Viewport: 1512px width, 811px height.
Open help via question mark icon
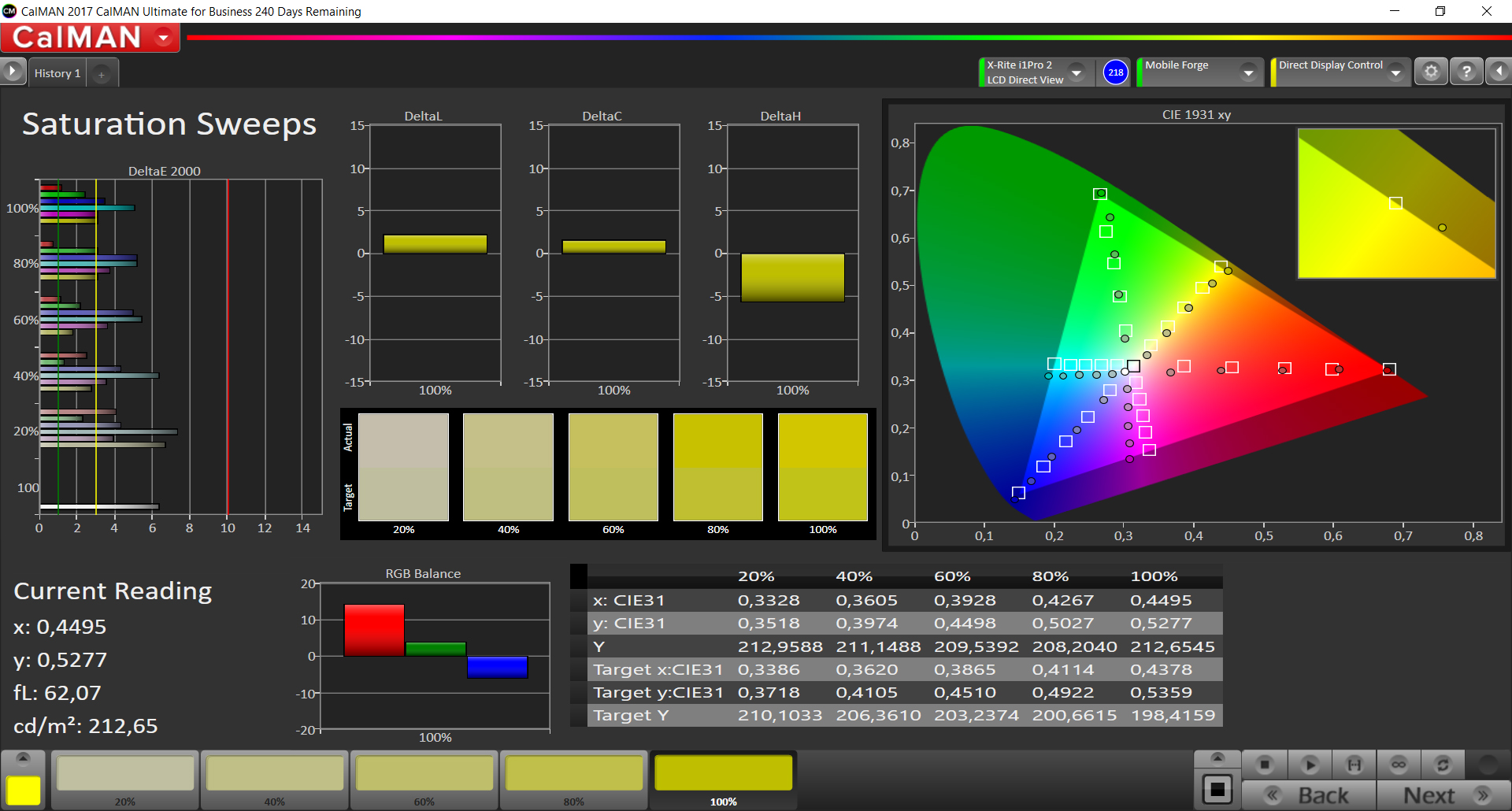[1466, 72]
